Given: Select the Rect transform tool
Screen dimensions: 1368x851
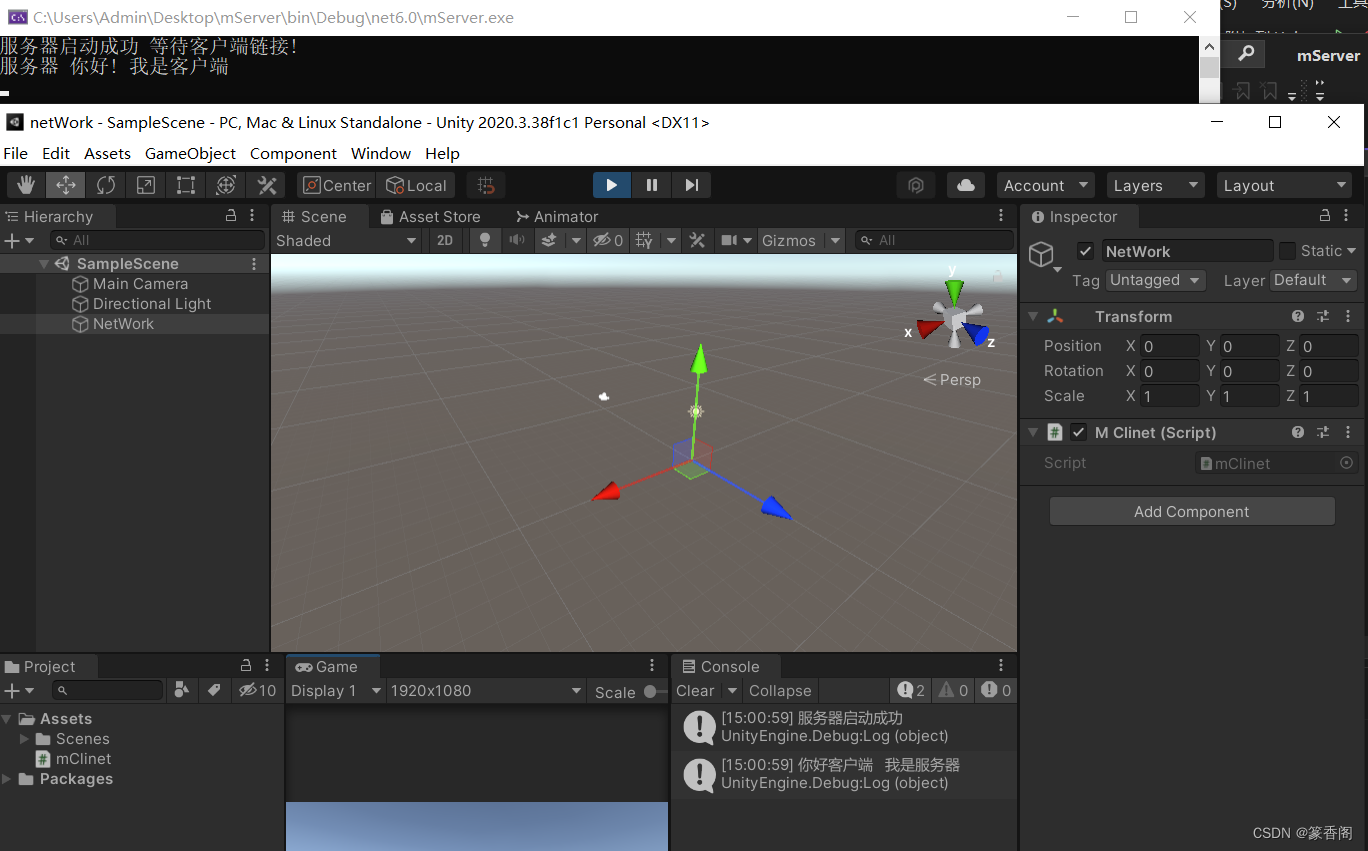Looking at the screenshot, I should point(185,185).
